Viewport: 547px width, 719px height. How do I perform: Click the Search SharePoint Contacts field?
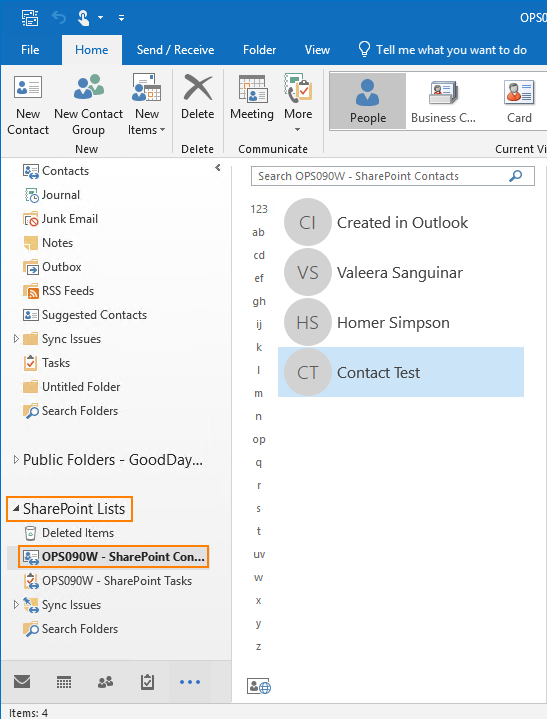tap(392, 176)
